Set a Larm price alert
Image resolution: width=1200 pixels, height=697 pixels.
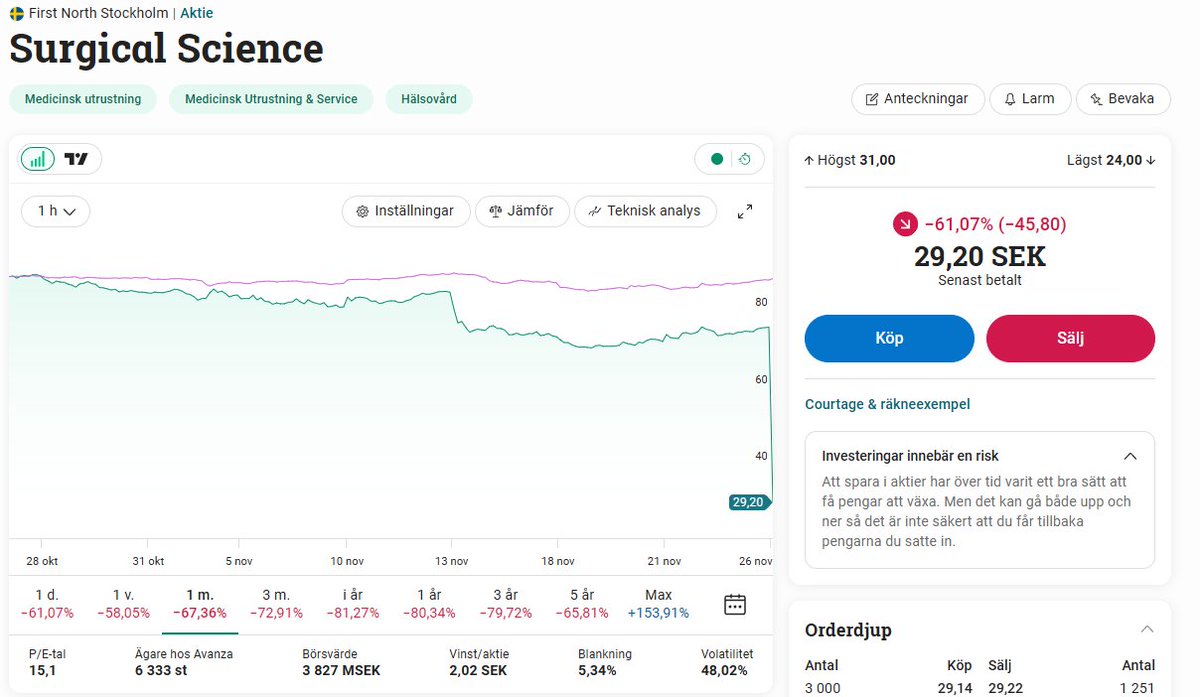pyautogui.click(x=1029, y=99)
